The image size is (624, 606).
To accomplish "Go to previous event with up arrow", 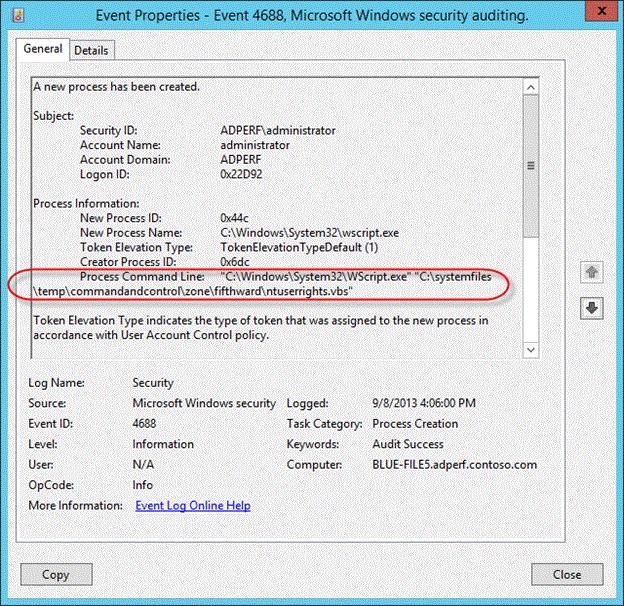I will click(591, 272).
